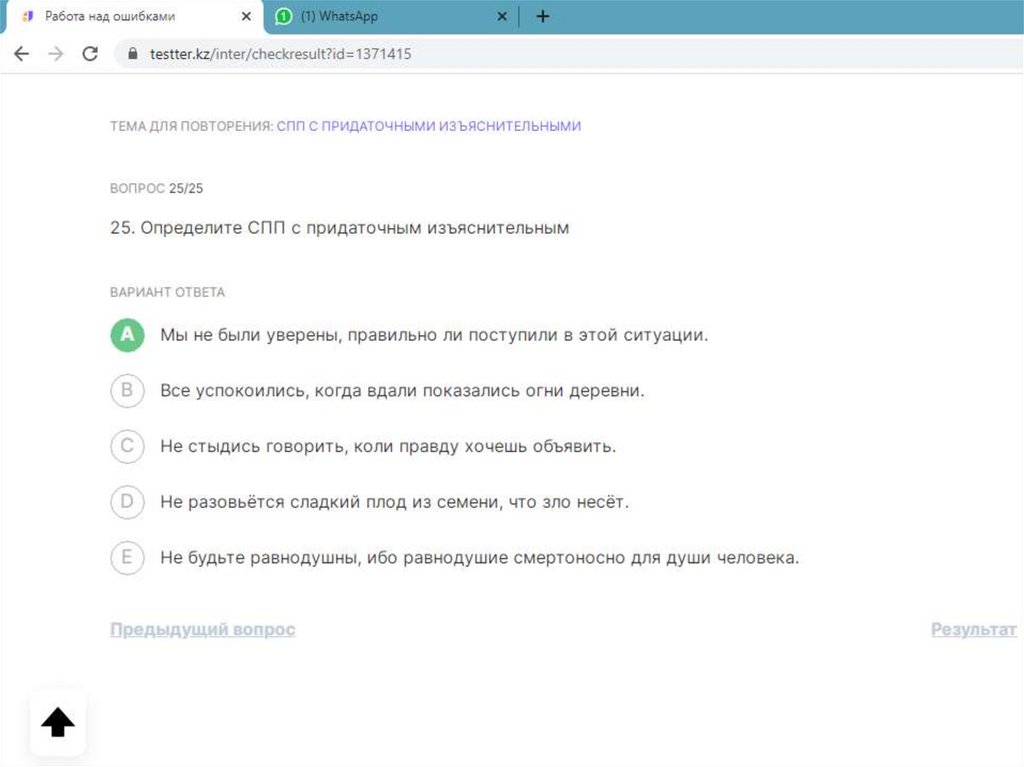The width and height of the screenshot is (1024, 767).
Task: Click the address bar URL testter.kz
Action: click(x=281, y=54)
